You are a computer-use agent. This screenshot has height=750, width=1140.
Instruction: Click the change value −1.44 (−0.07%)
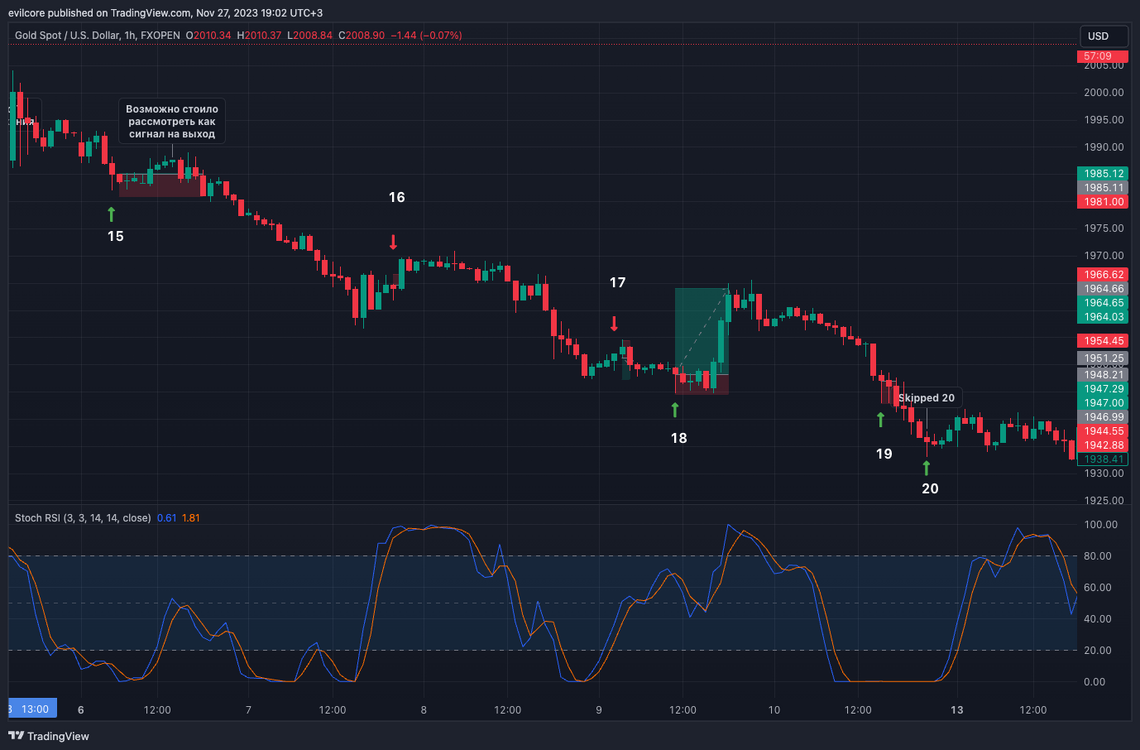click(426, 35)
